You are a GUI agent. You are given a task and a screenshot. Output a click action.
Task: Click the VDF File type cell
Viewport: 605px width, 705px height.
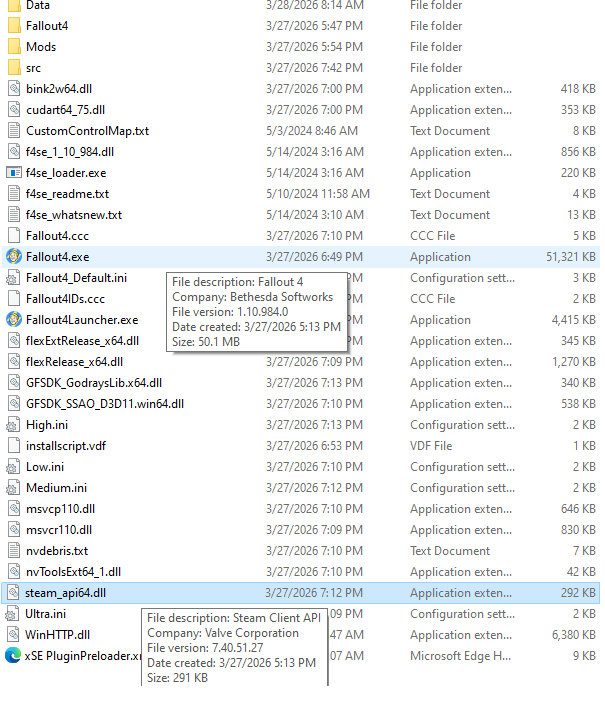[x=431, y=446]
